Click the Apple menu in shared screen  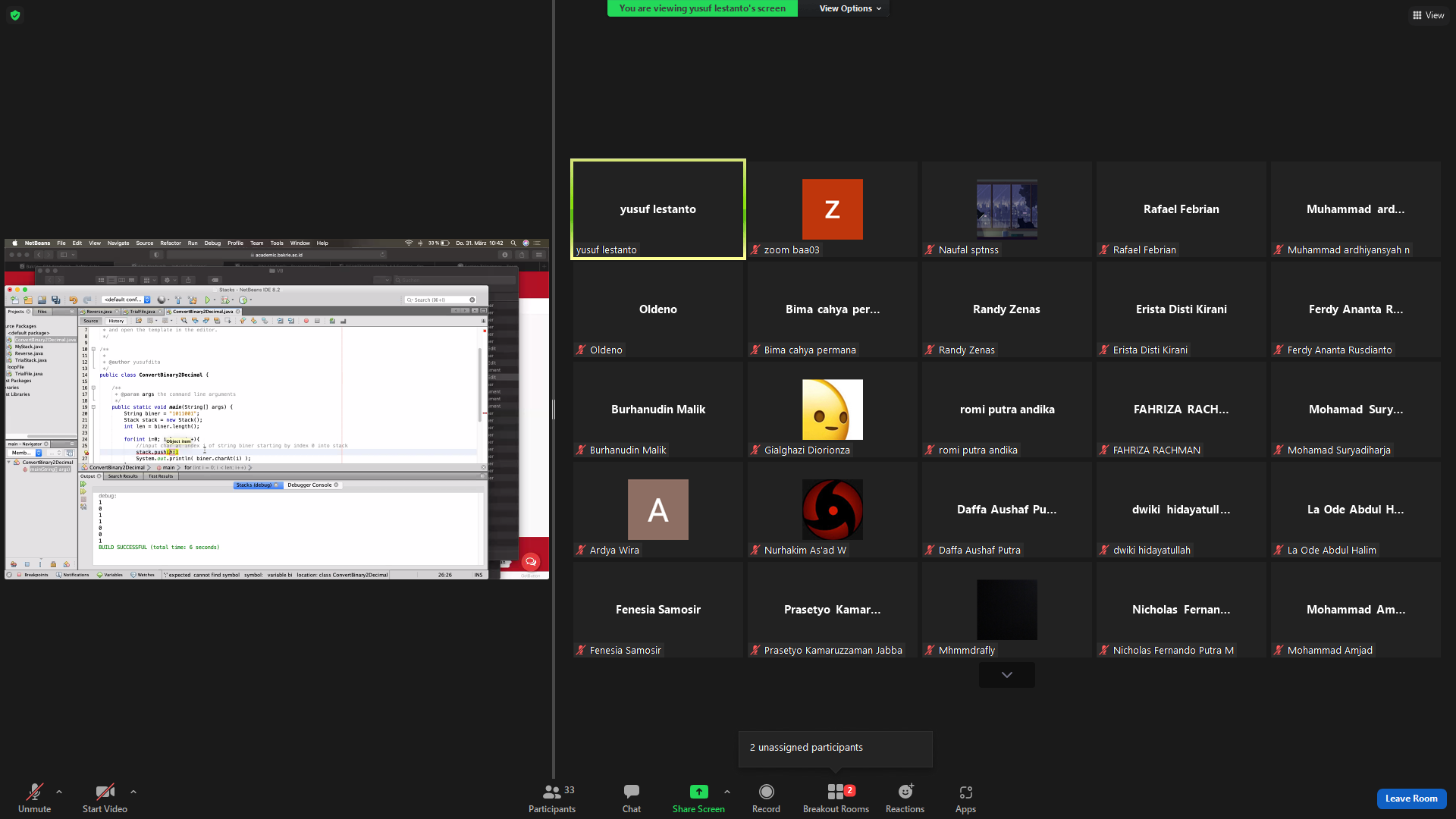pyautogui.click(x=14, y=243)
